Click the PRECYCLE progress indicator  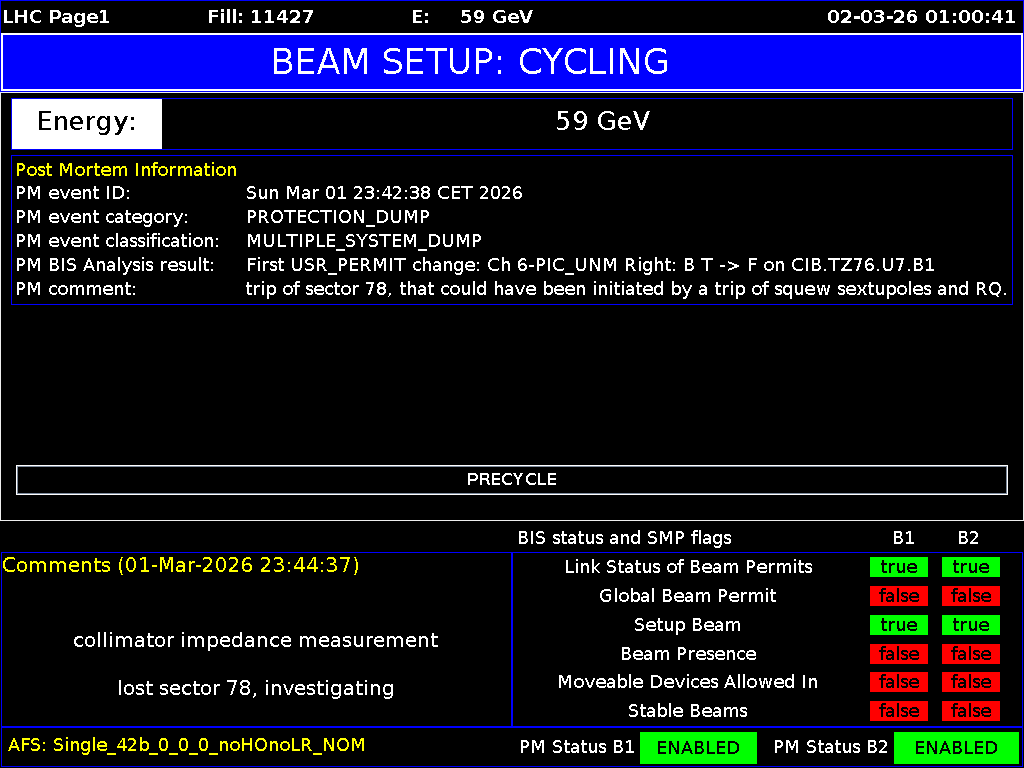click(512, 480)
